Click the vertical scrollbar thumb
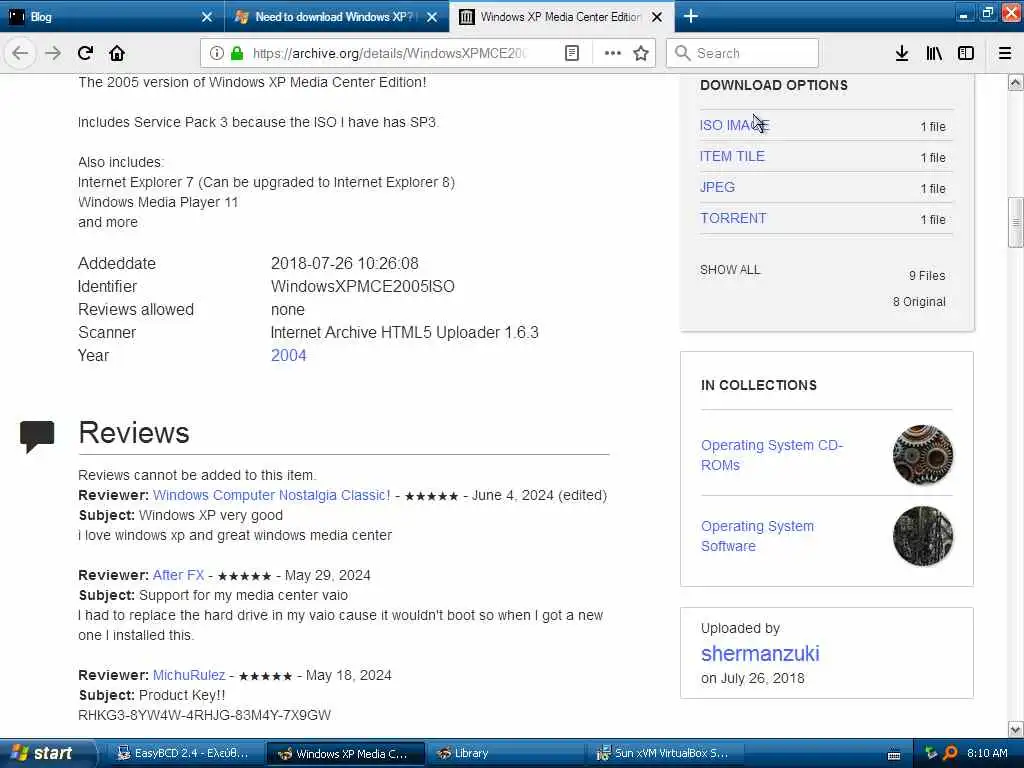This screenshot has width=1024, height=768. [1016, 223]
